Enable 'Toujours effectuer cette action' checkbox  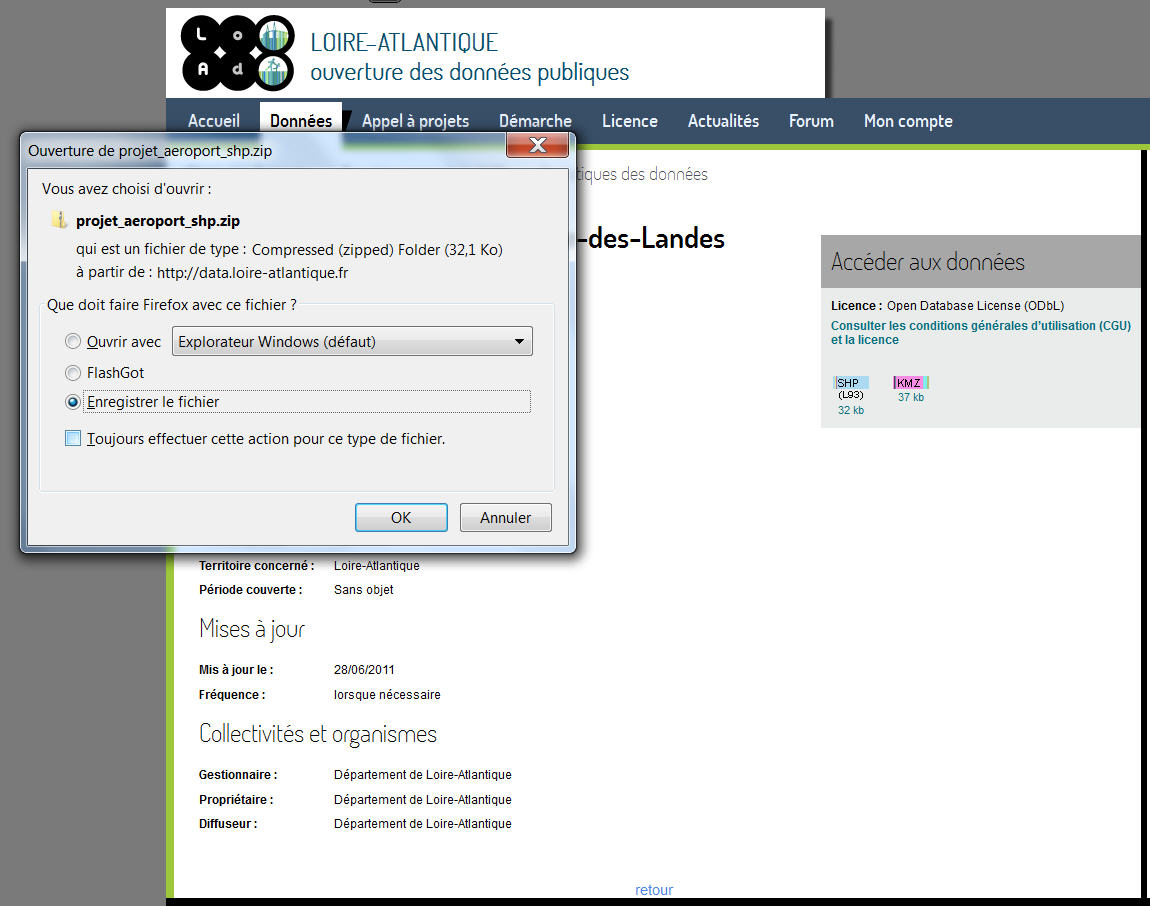pos(73,438)
